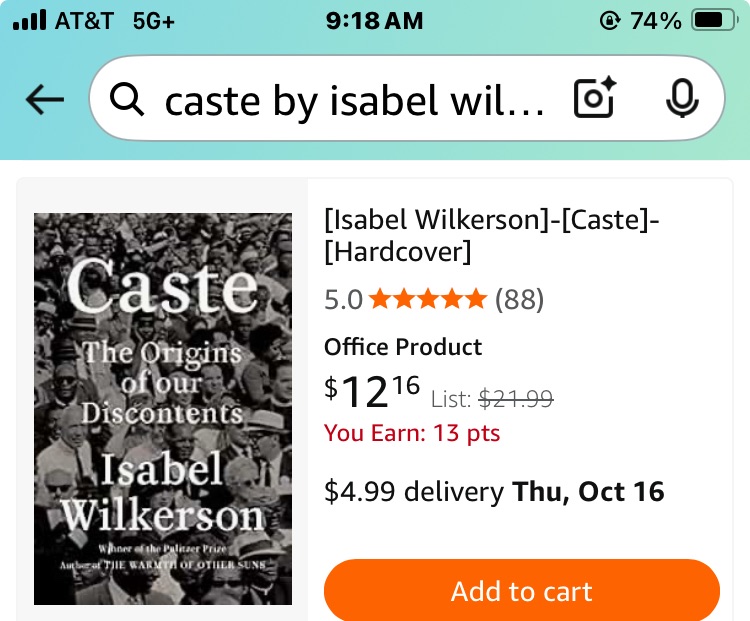Screen dimensions: 750x621
Task: Click the search field with 'caste by isabel'
Action: click(355, 99)
